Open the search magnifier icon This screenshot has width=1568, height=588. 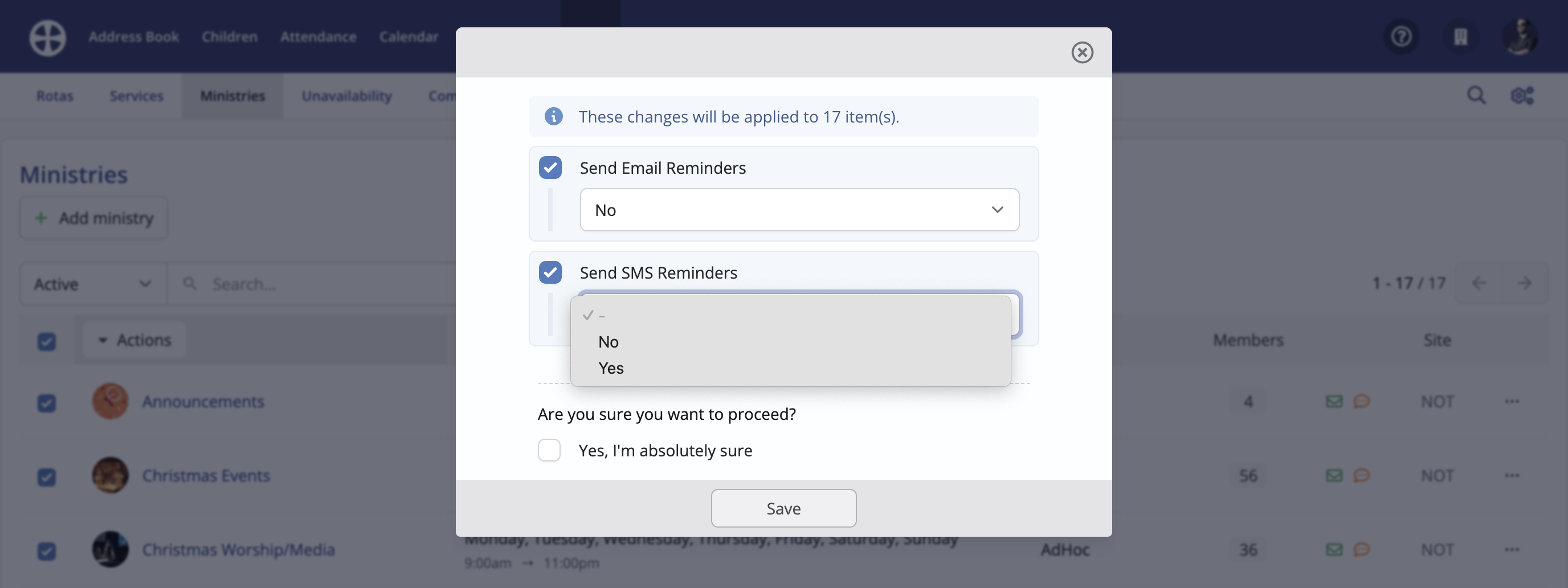point(1477,95)
